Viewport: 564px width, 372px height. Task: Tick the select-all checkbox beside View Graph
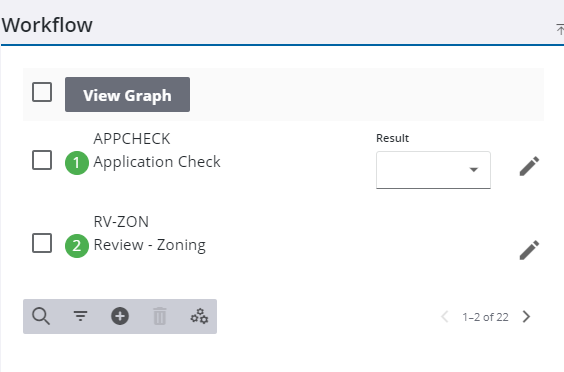pyautogui.click(x=42, y=92)
